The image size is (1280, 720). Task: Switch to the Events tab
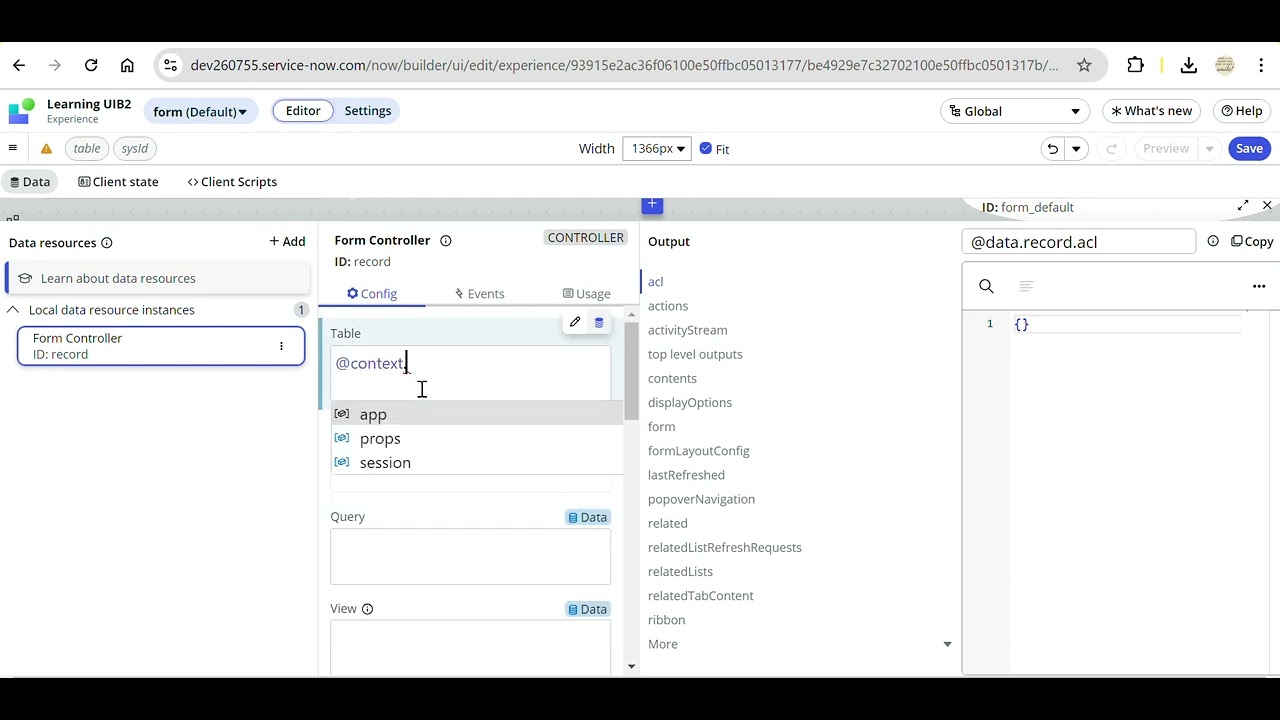479,293
